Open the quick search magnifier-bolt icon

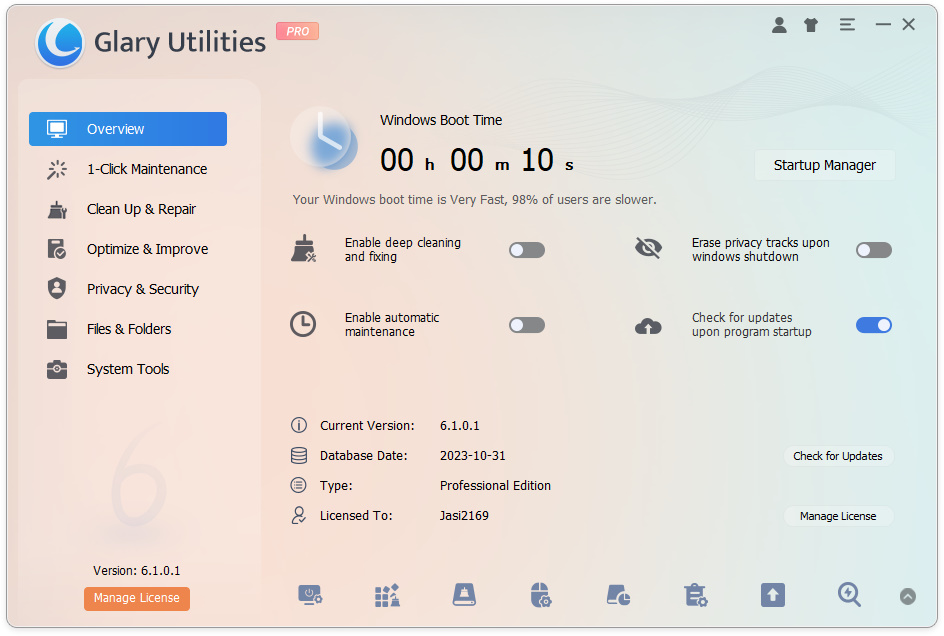849,595
